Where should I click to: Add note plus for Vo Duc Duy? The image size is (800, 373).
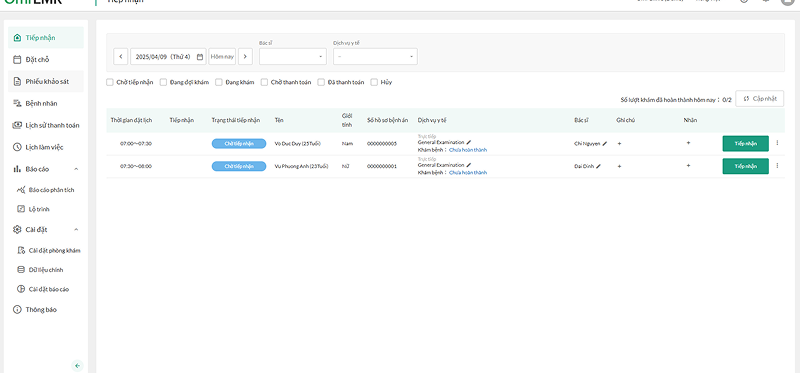coord(619,144)
